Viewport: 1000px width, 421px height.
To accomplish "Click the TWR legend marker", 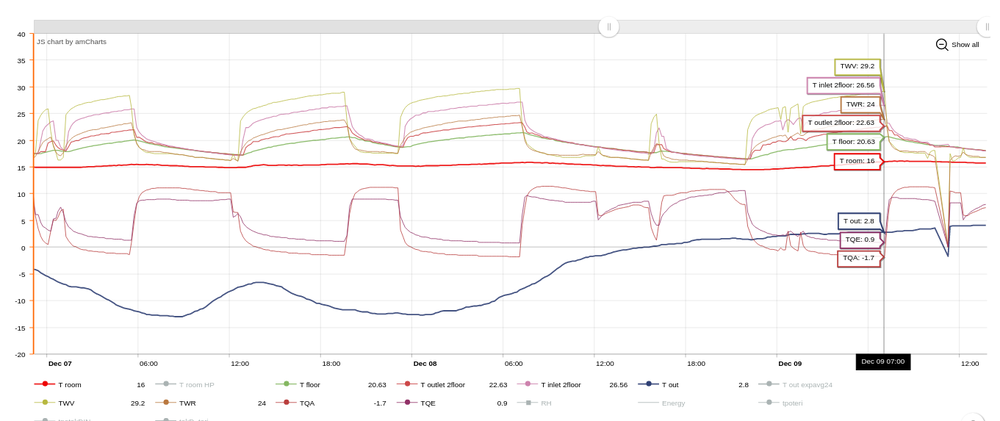I will point(165,403).
